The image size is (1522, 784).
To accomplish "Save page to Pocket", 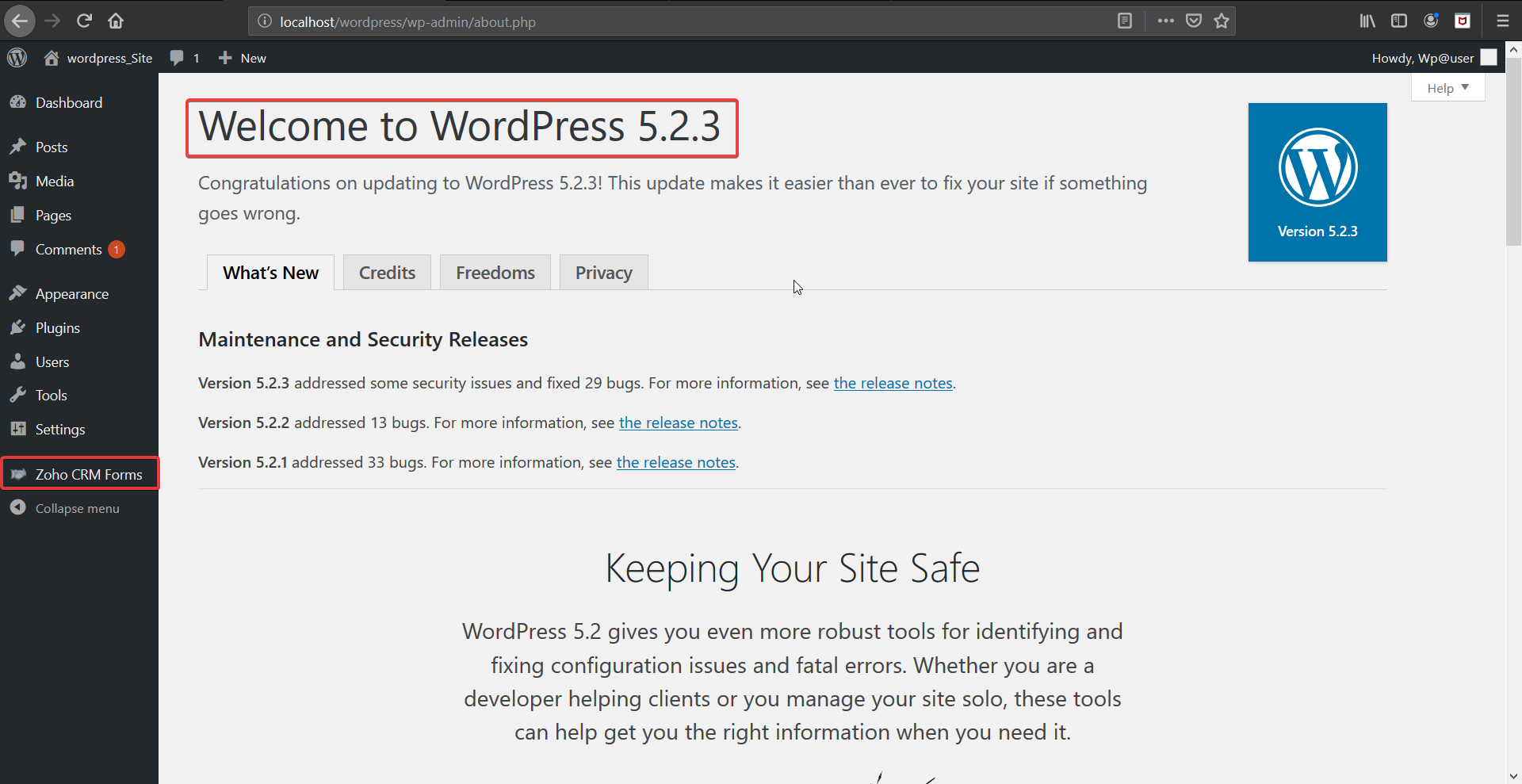I will (1194, 21).
